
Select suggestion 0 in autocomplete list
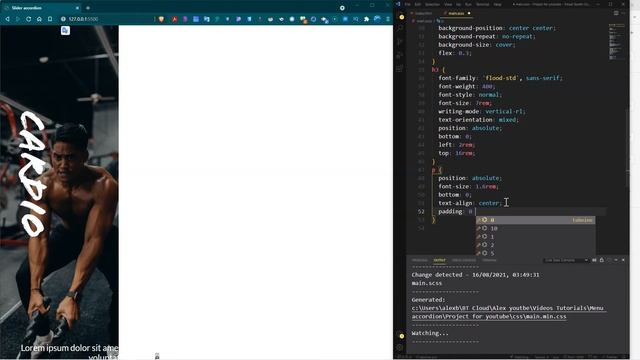tap(536, 220)
